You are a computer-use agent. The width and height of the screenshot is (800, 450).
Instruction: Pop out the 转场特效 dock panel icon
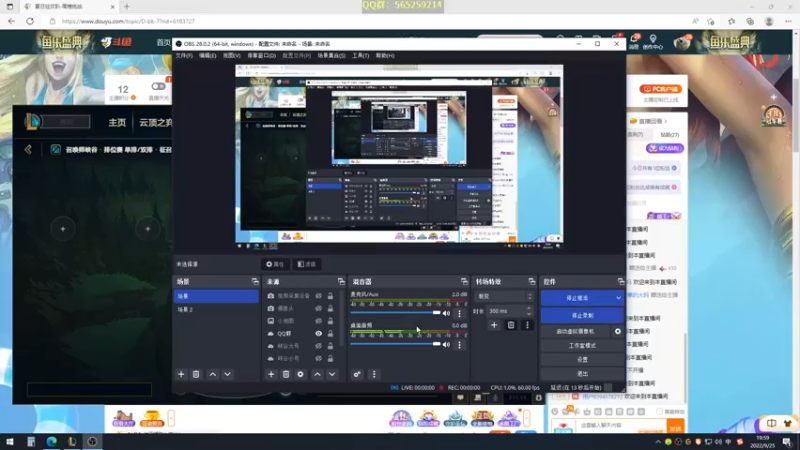[532, 282]
